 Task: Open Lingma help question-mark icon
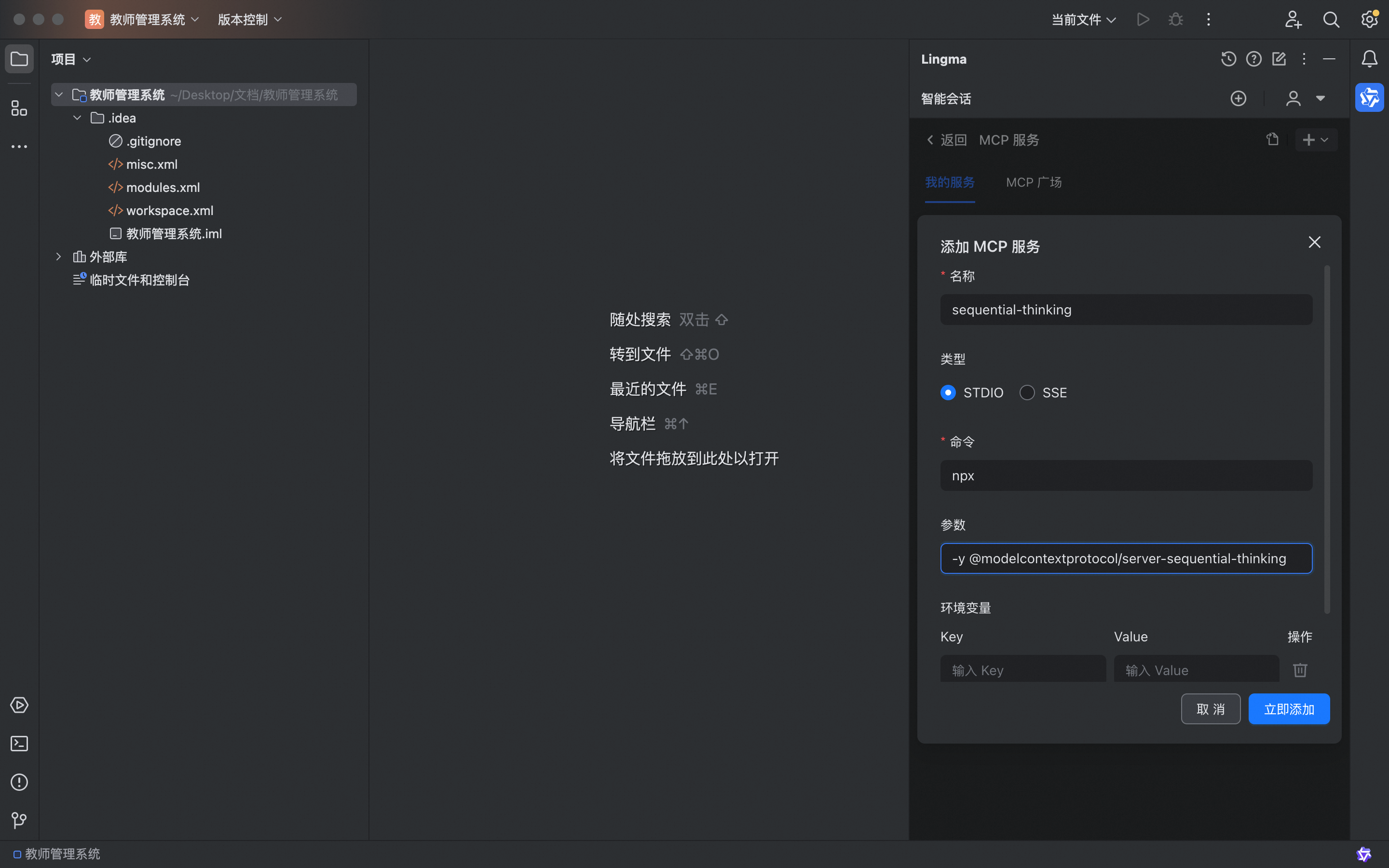1253,58
